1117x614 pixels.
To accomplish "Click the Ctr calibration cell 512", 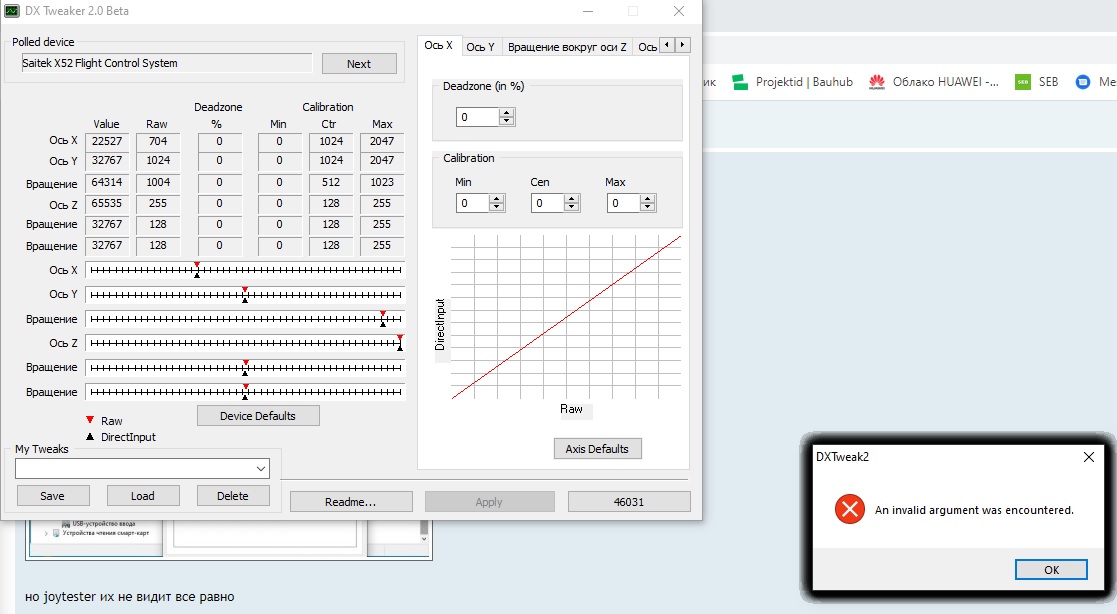I will click(x=331, y=182).
